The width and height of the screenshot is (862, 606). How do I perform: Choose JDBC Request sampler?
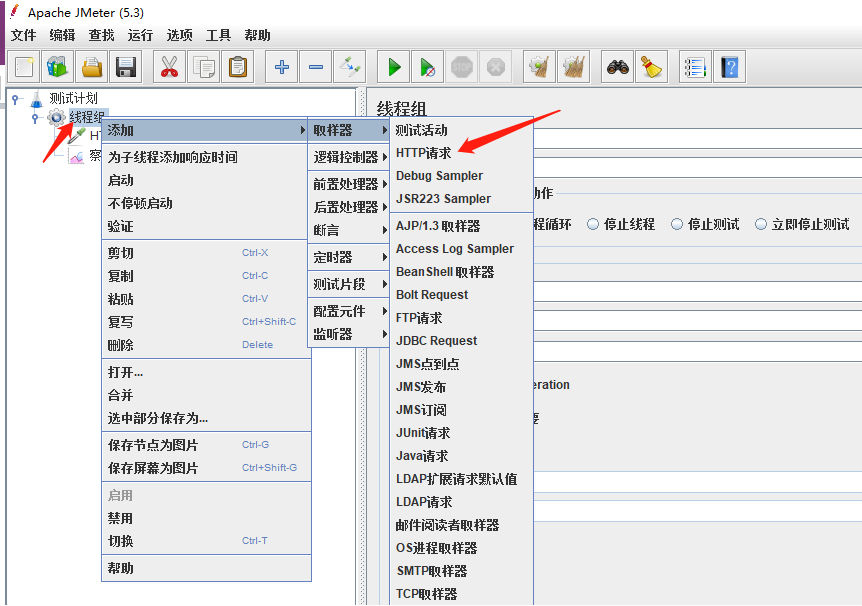(461, 341)
